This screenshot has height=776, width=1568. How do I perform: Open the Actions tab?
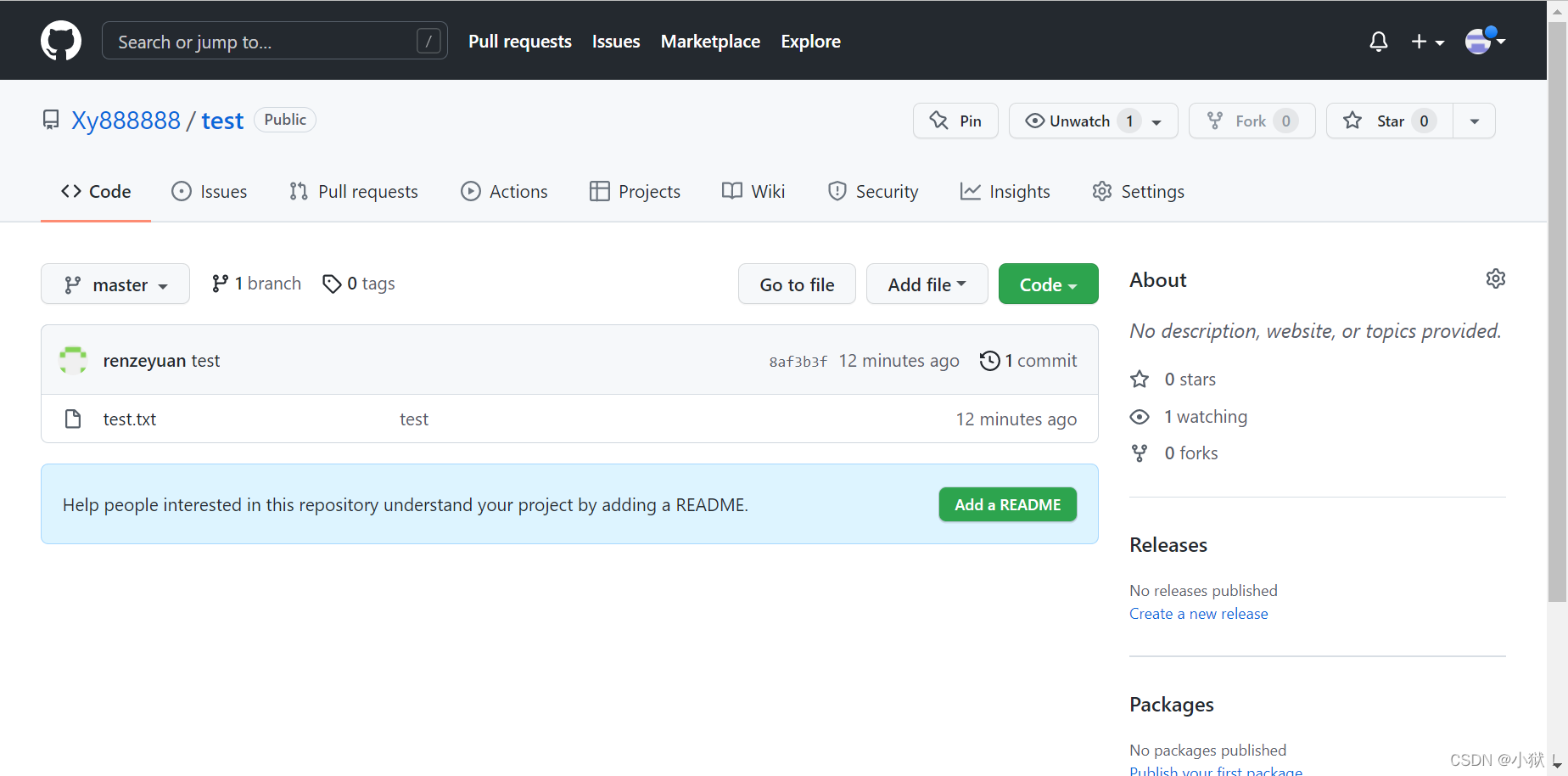(x=504, y=192)
